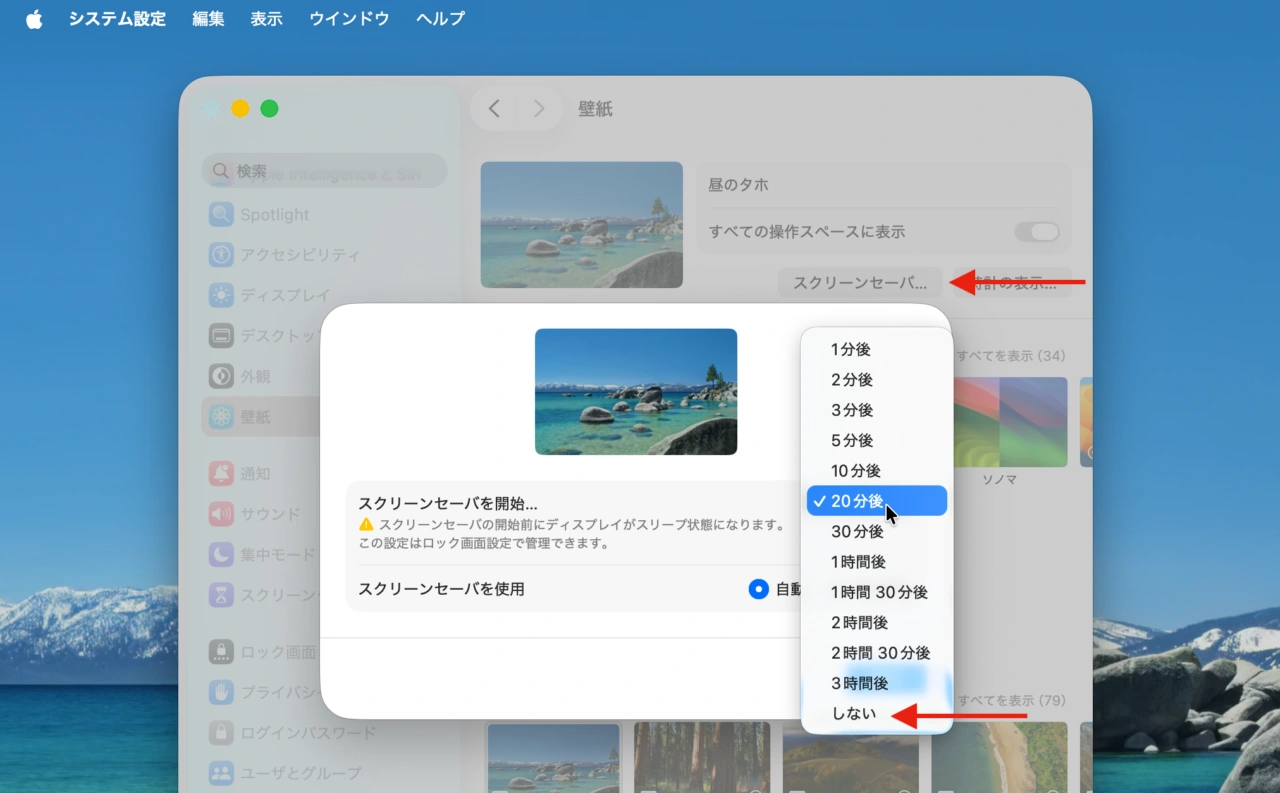Click the スクリーンセーバ... button
This screenshot has width=1280, height=793.
[860, 283]
